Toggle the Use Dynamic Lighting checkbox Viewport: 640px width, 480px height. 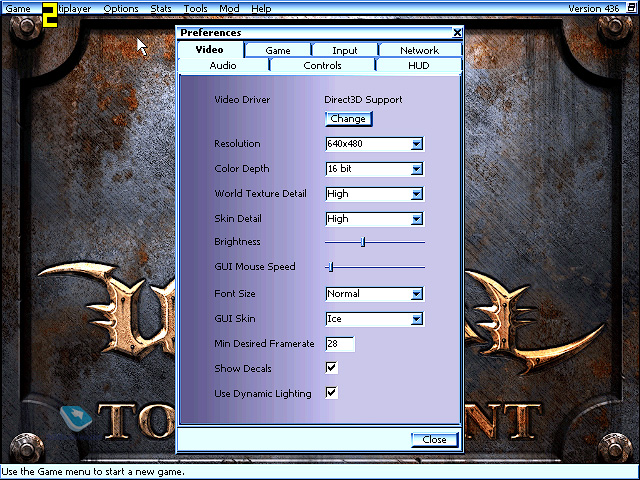pyautogui.click(x=331, y=393)
